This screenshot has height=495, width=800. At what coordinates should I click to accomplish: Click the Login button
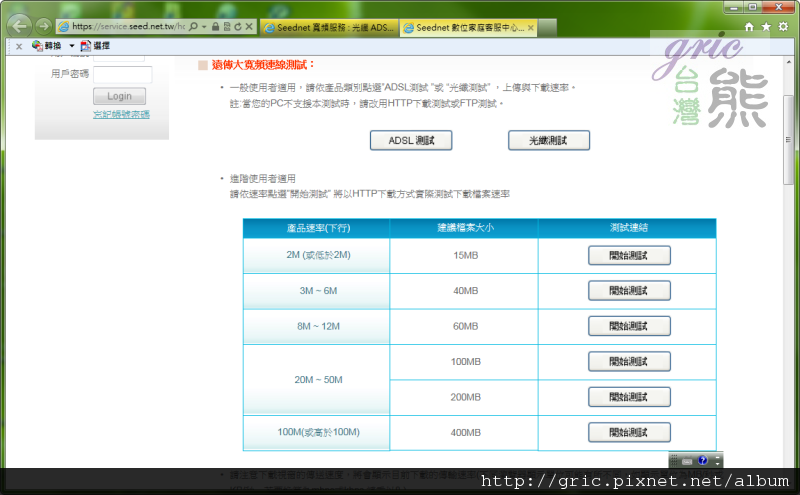(x=119, y=96)
